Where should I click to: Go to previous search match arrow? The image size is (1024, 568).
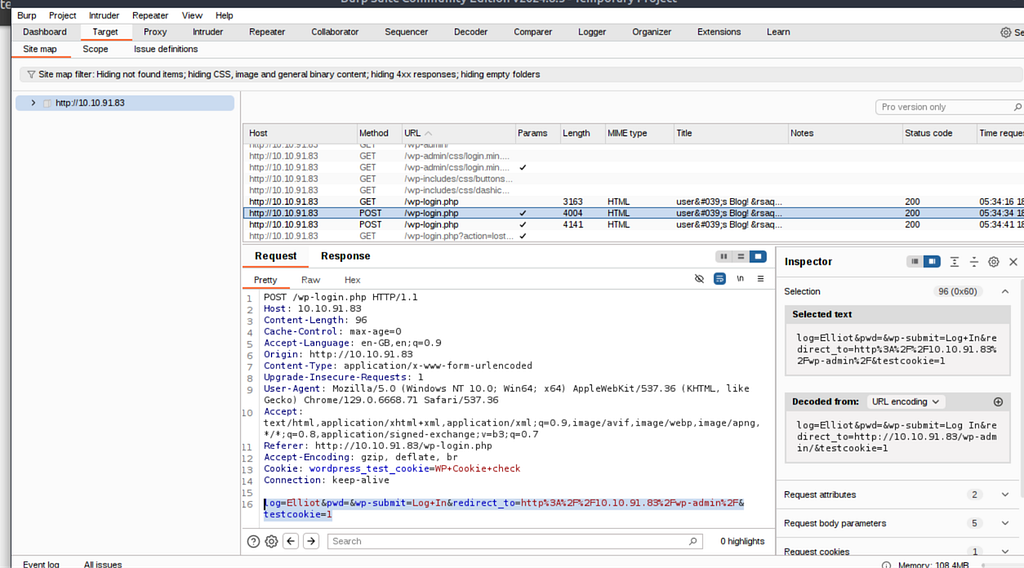(x=291, y=541)
